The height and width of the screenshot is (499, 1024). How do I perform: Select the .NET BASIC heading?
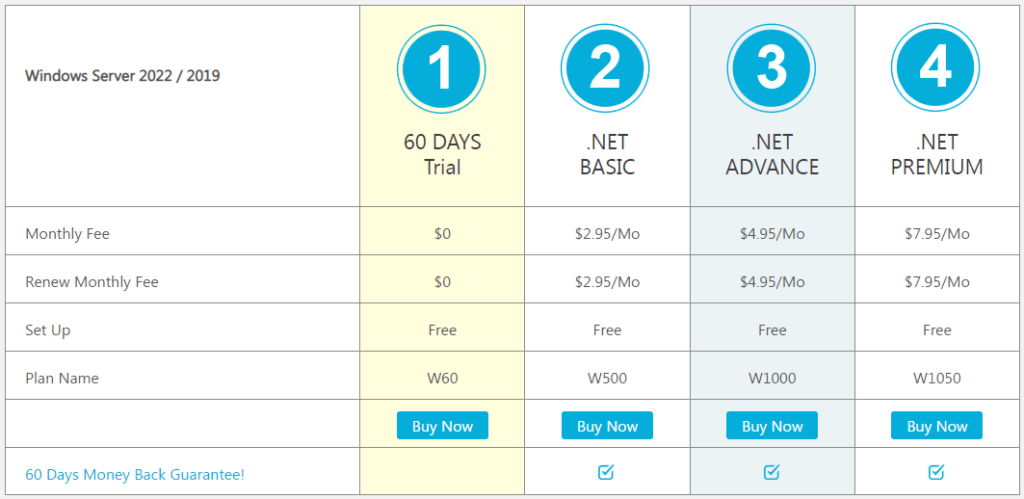pyautogui.click(x=607, y=154)
